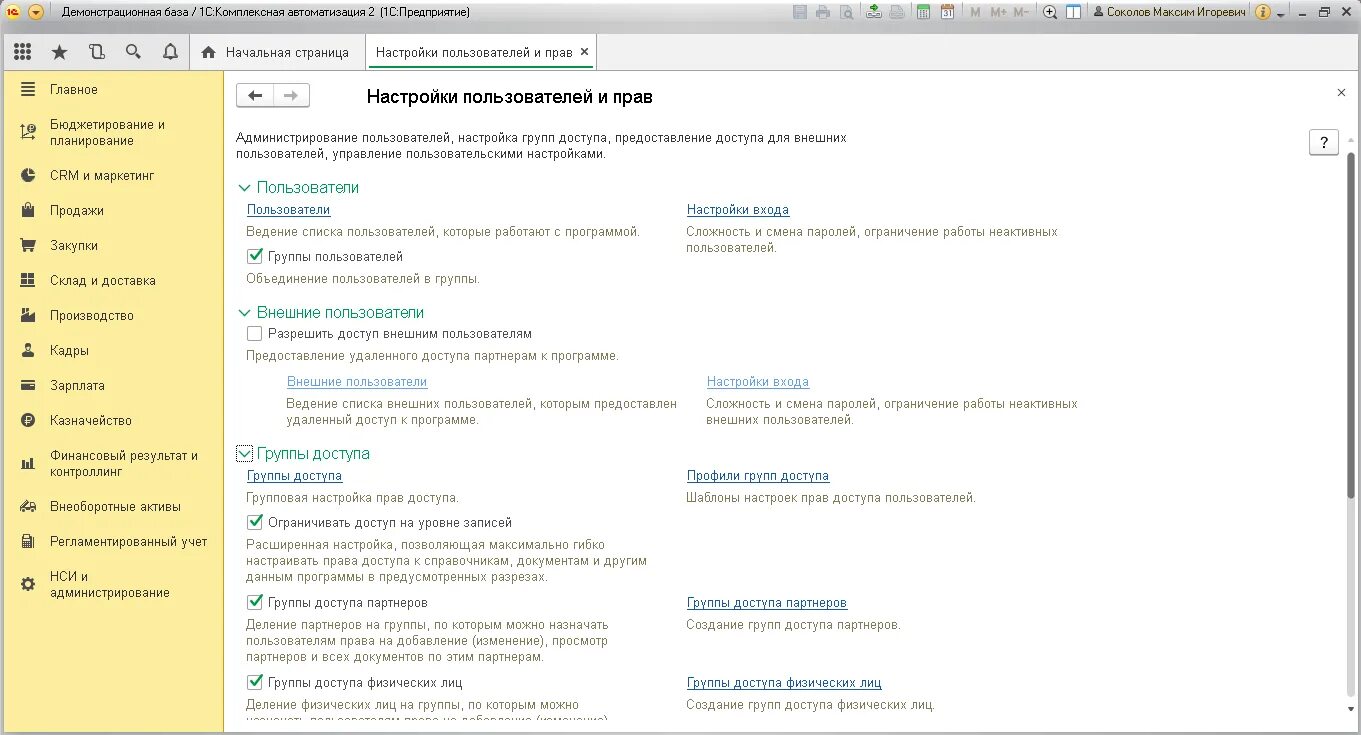1361x735 pixels.
Task: Open the Calendar icon
Action: 946,12
